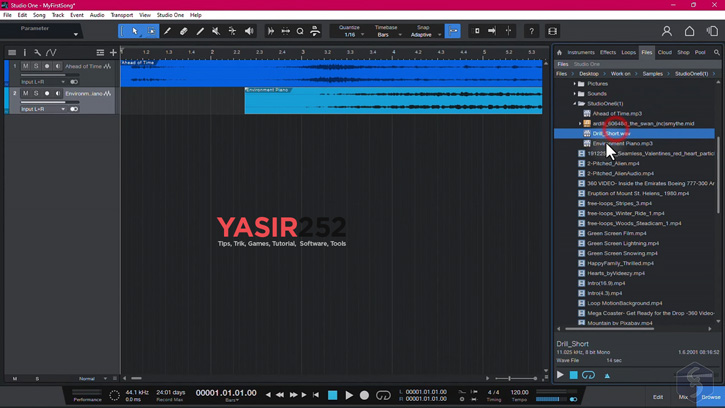Collapse the StudioOne6(1) folder
Viewport: 725px width, 408px height.
(575, 104)
